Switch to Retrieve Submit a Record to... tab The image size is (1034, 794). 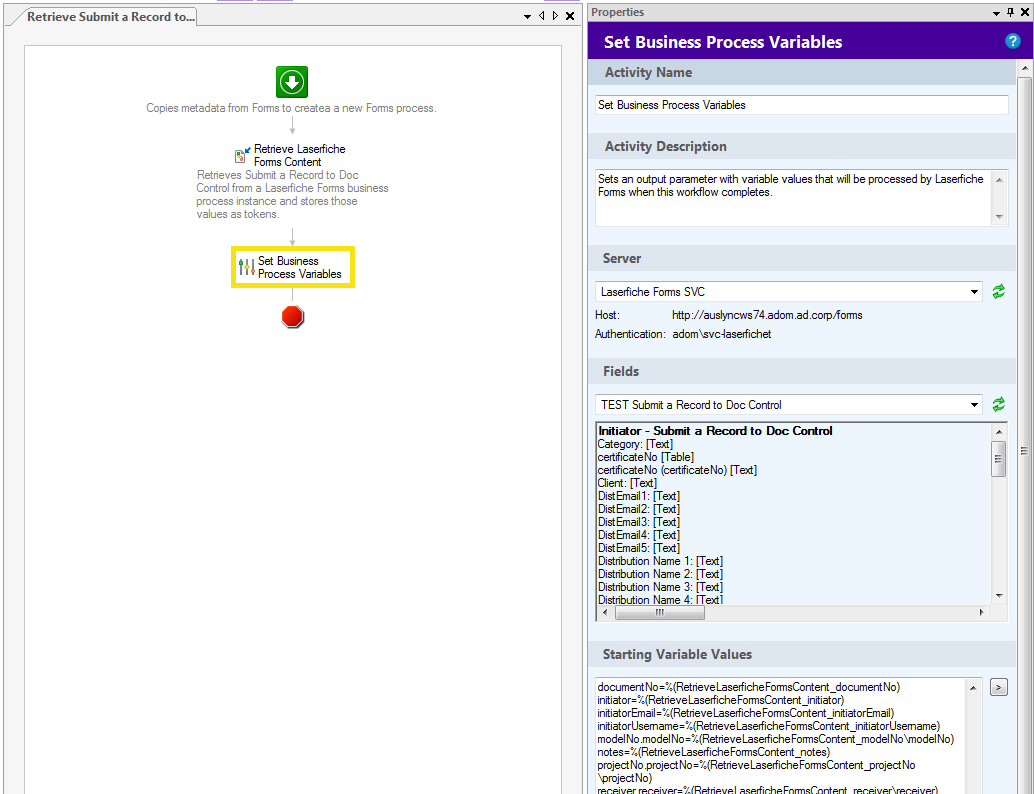tap(111, 16)
